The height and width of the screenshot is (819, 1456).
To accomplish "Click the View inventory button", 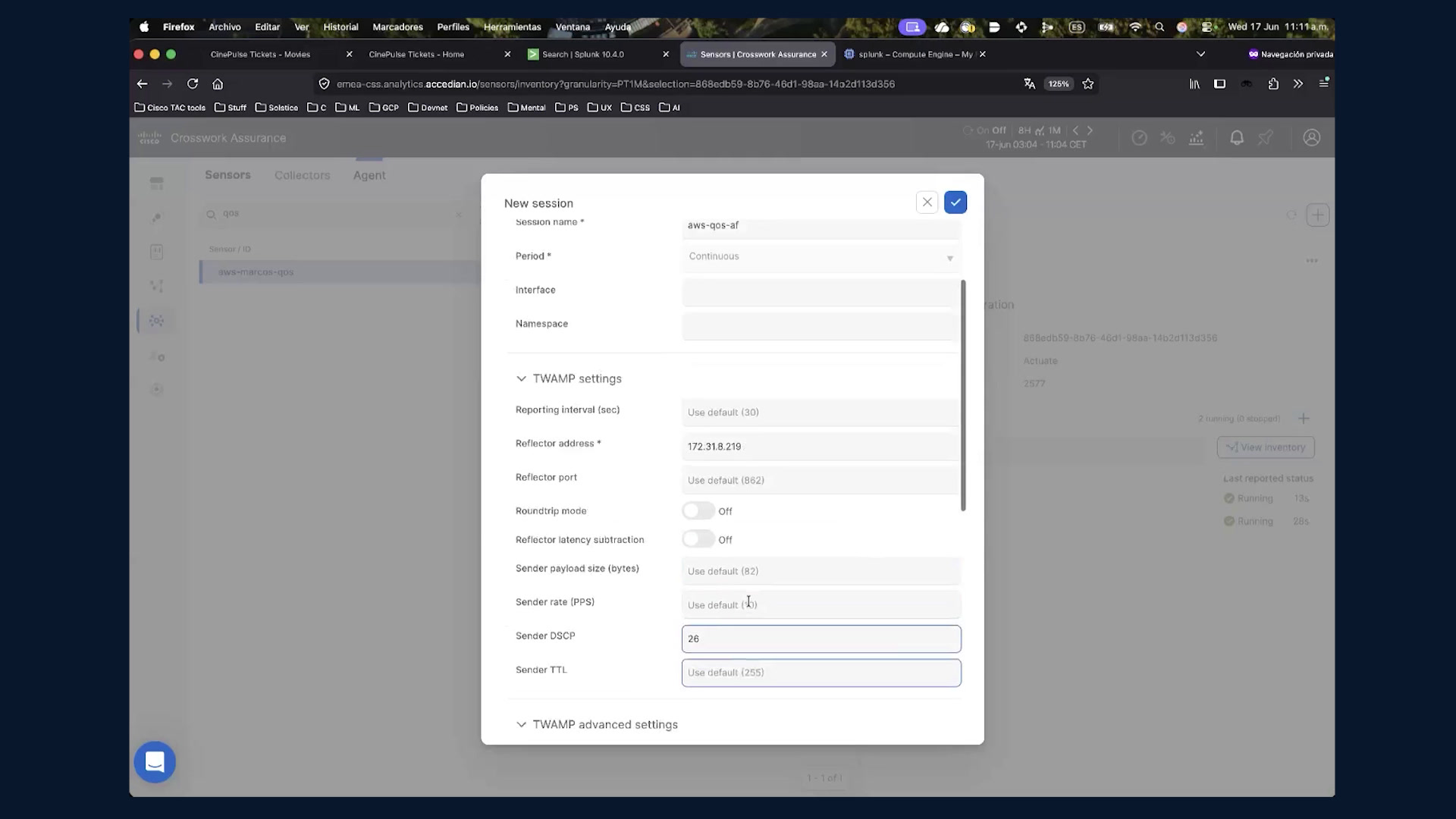I will tap(1266, 447).
